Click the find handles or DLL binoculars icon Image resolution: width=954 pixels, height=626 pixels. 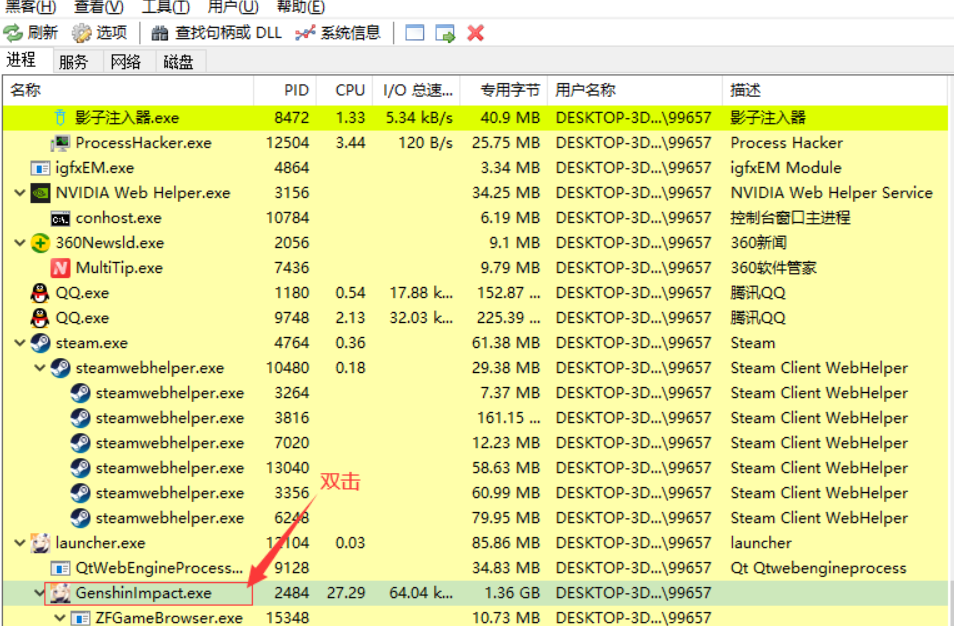point(160,33)
